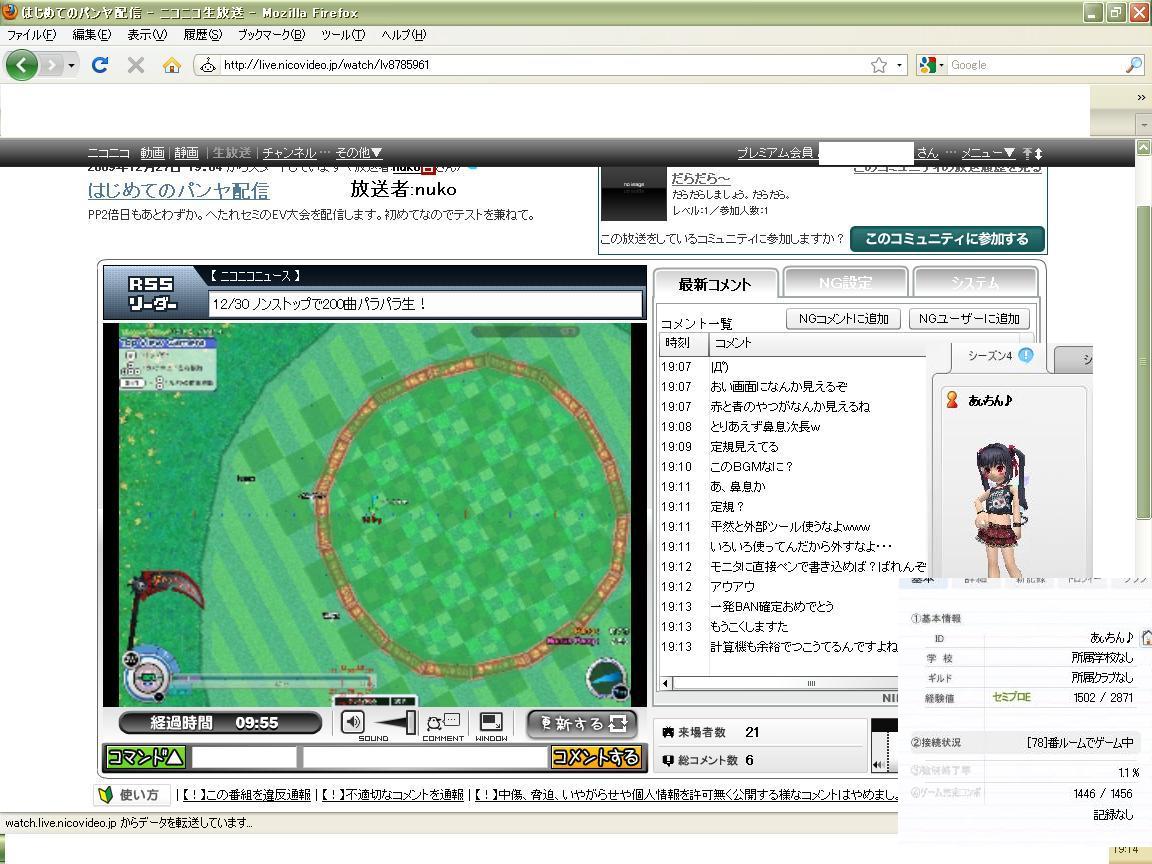1152x864 pixels.
Task: Click the Google search magnifier icon
Action: tap(1133, 65)
